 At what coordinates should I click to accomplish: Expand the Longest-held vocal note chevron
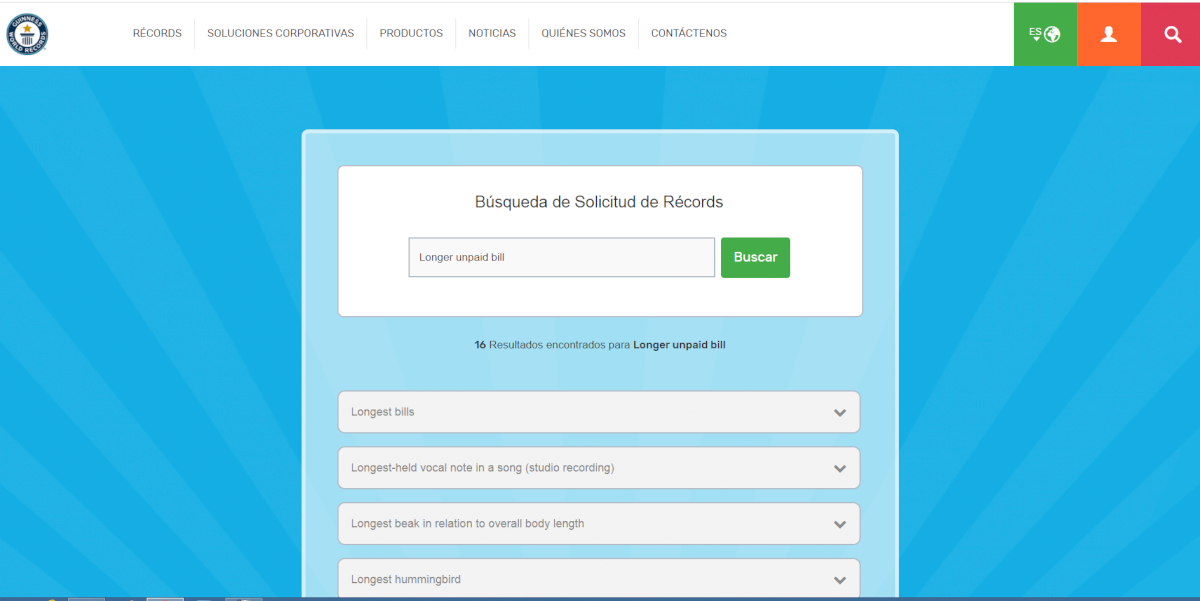click(x=840, y=469)
